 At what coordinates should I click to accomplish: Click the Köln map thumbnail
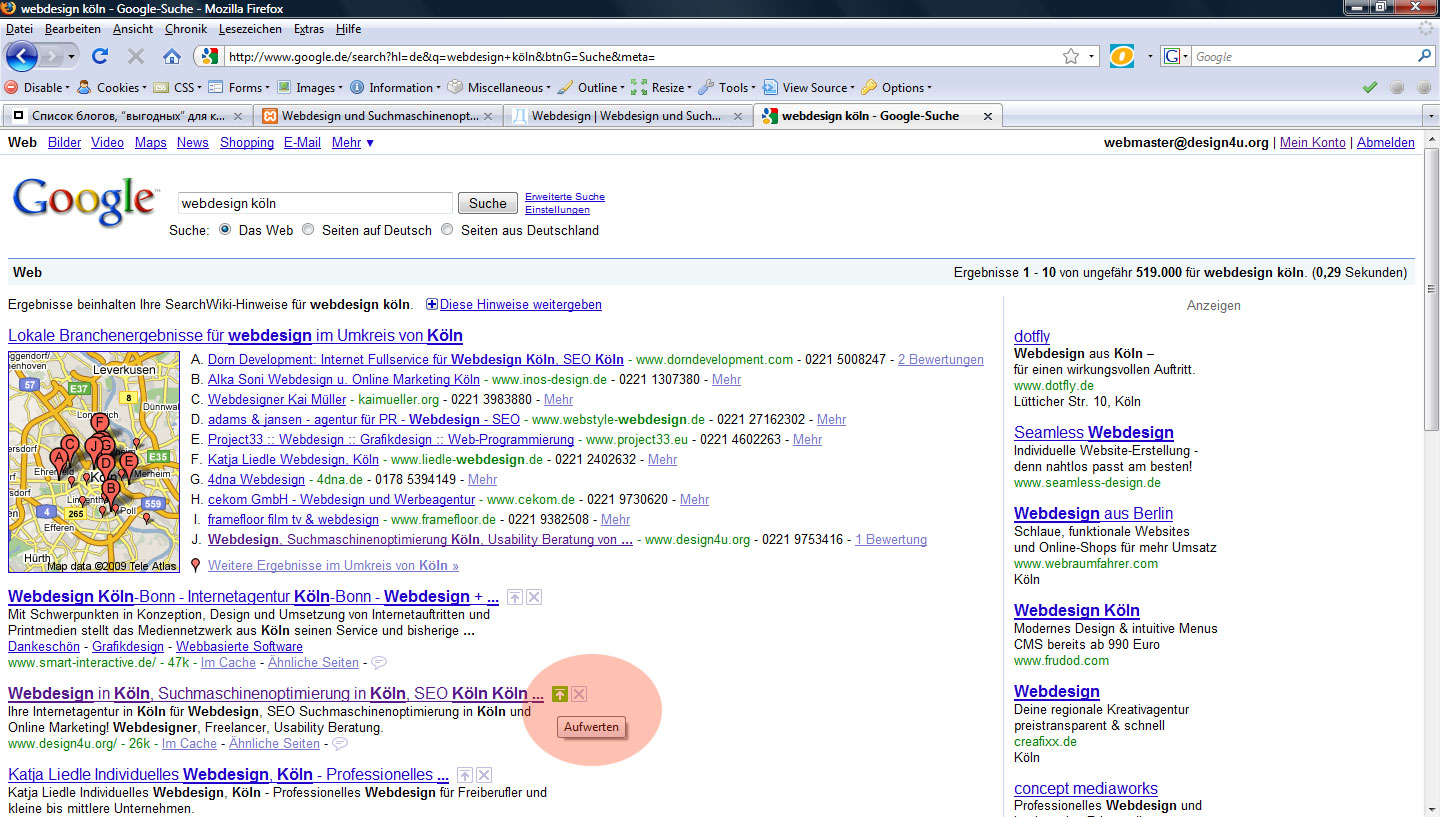[94, 462]
